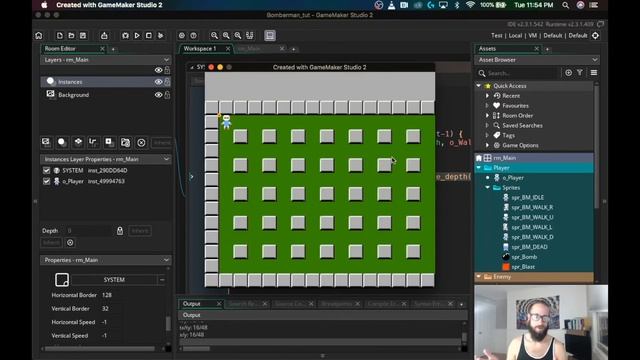Create a new project from toolbar

pos(60,36)
